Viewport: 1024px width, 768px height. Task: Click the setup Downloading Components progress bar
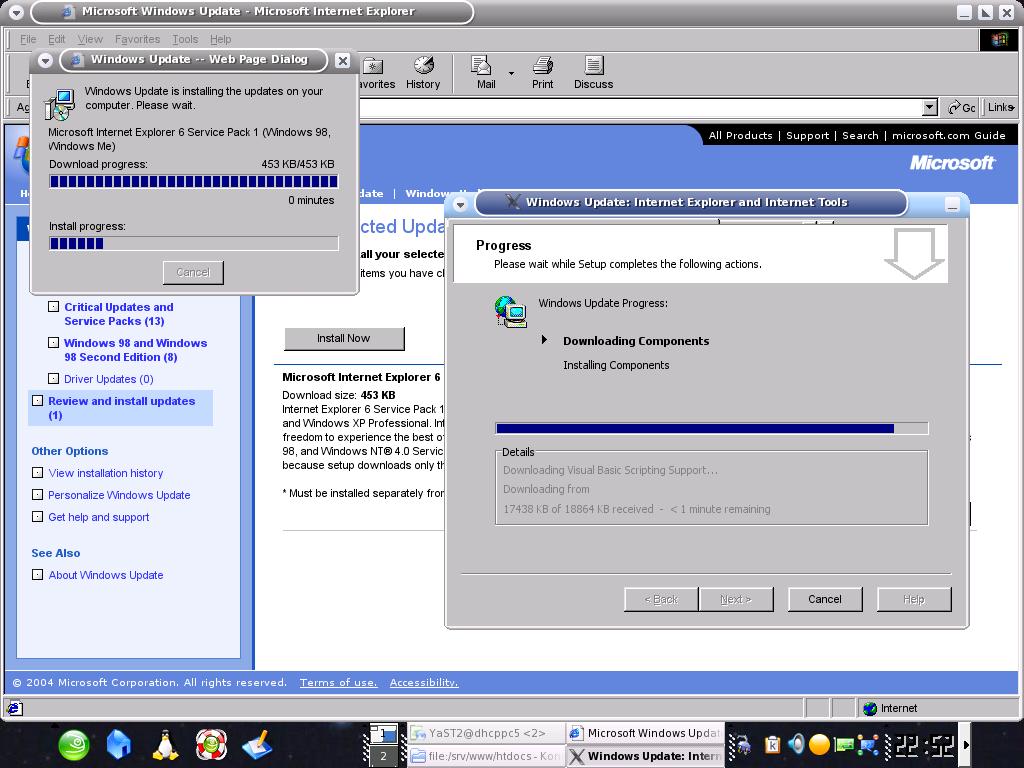(x=712, y=428)
